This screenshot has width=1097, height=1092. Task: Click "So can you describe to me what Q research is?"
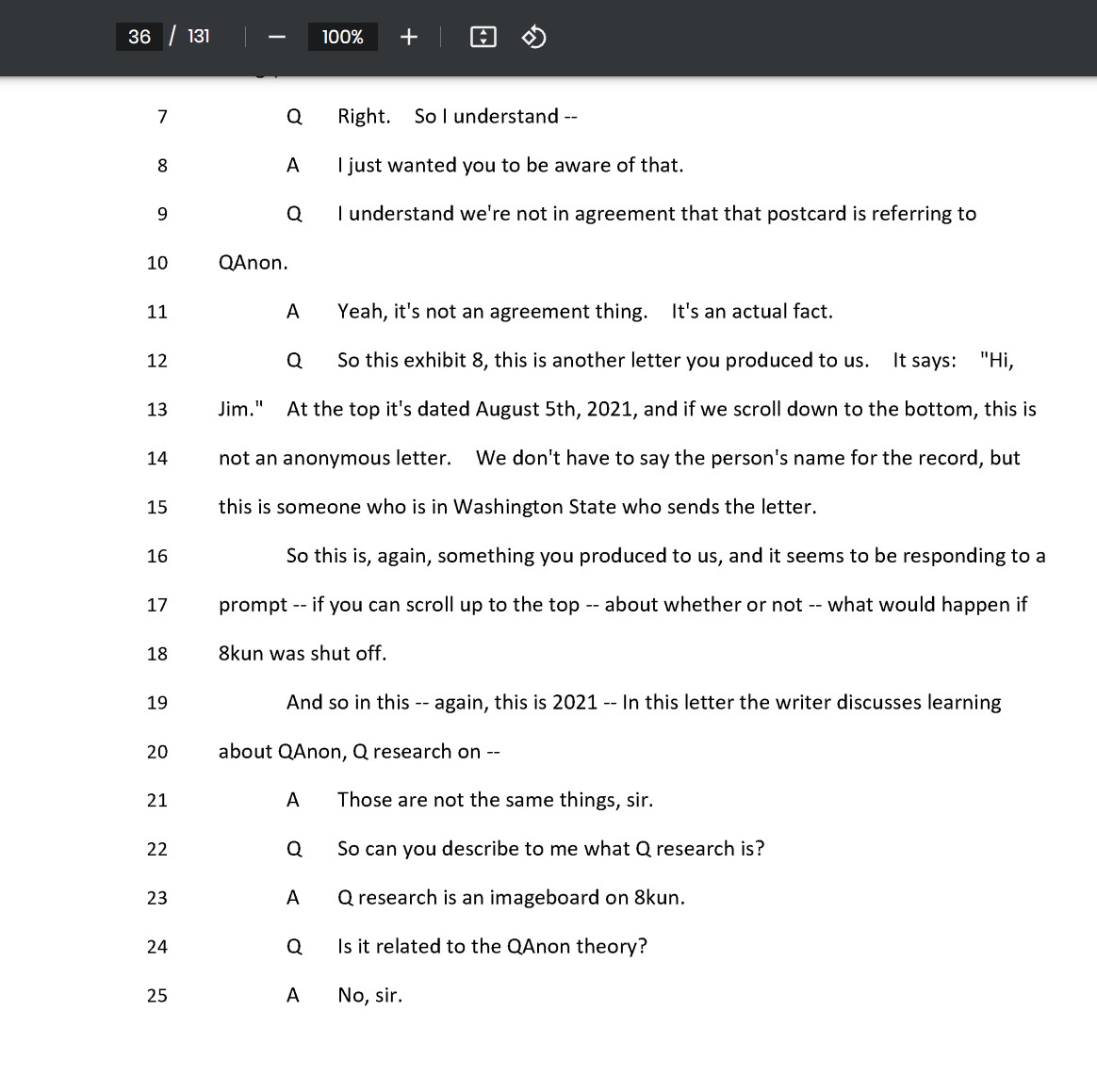(x=551, y=849)
